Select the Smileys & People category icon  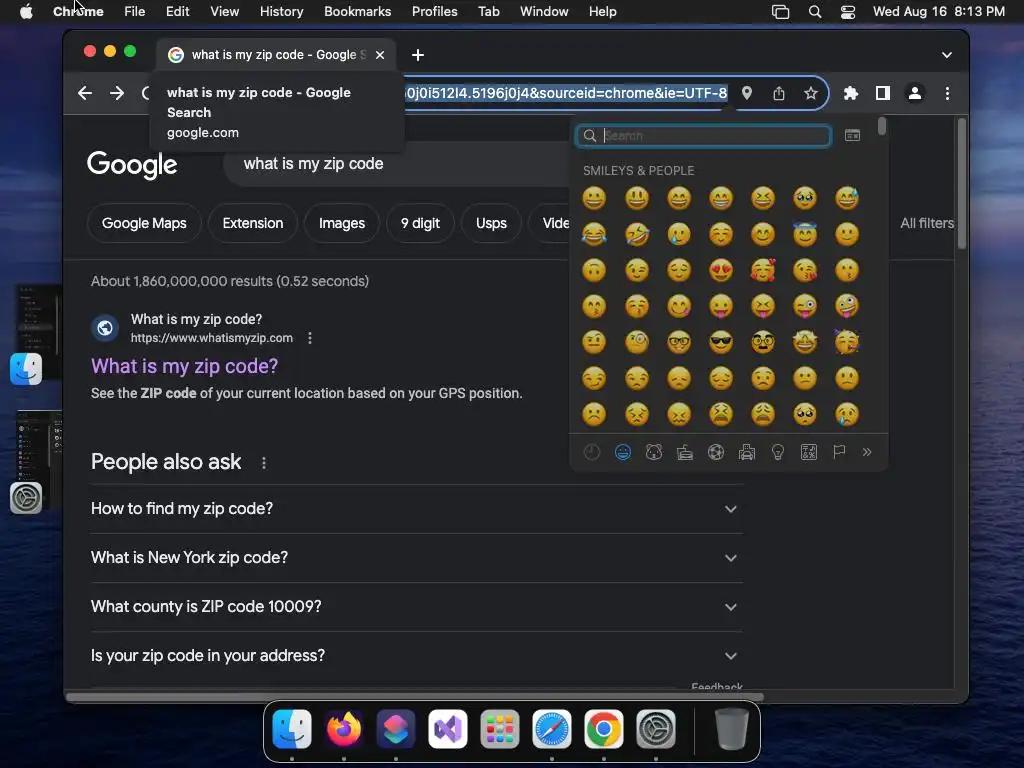tap(623, 452)
